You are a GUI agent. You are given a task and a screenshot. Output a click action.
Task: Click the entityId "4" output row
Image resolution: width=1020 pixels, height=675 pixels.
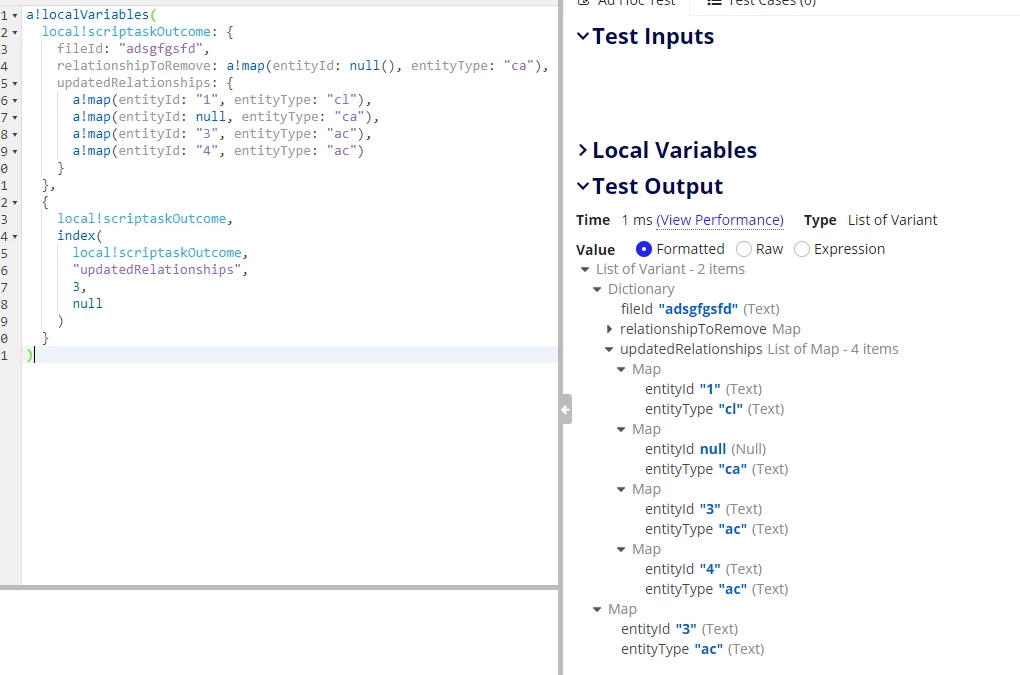703,569
